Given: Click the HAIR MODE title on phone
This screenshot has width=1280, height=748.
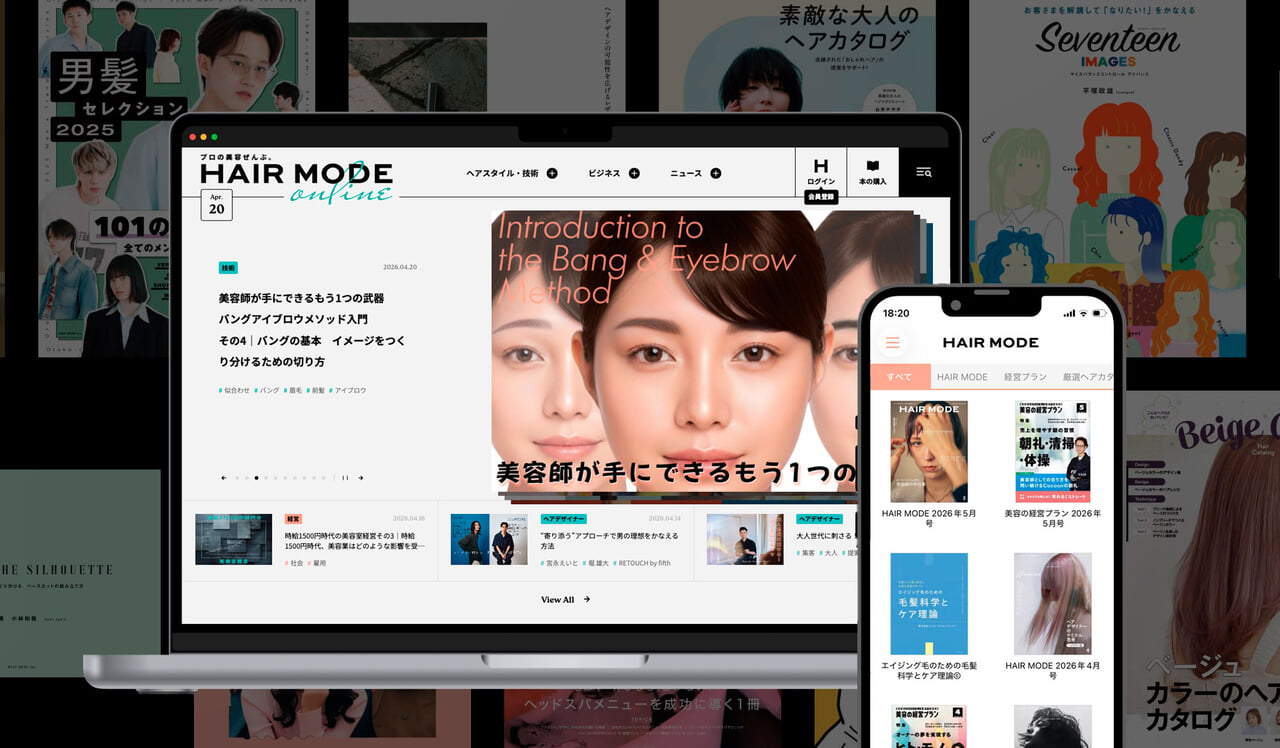Looking at the screenshot, I should 990,342.
